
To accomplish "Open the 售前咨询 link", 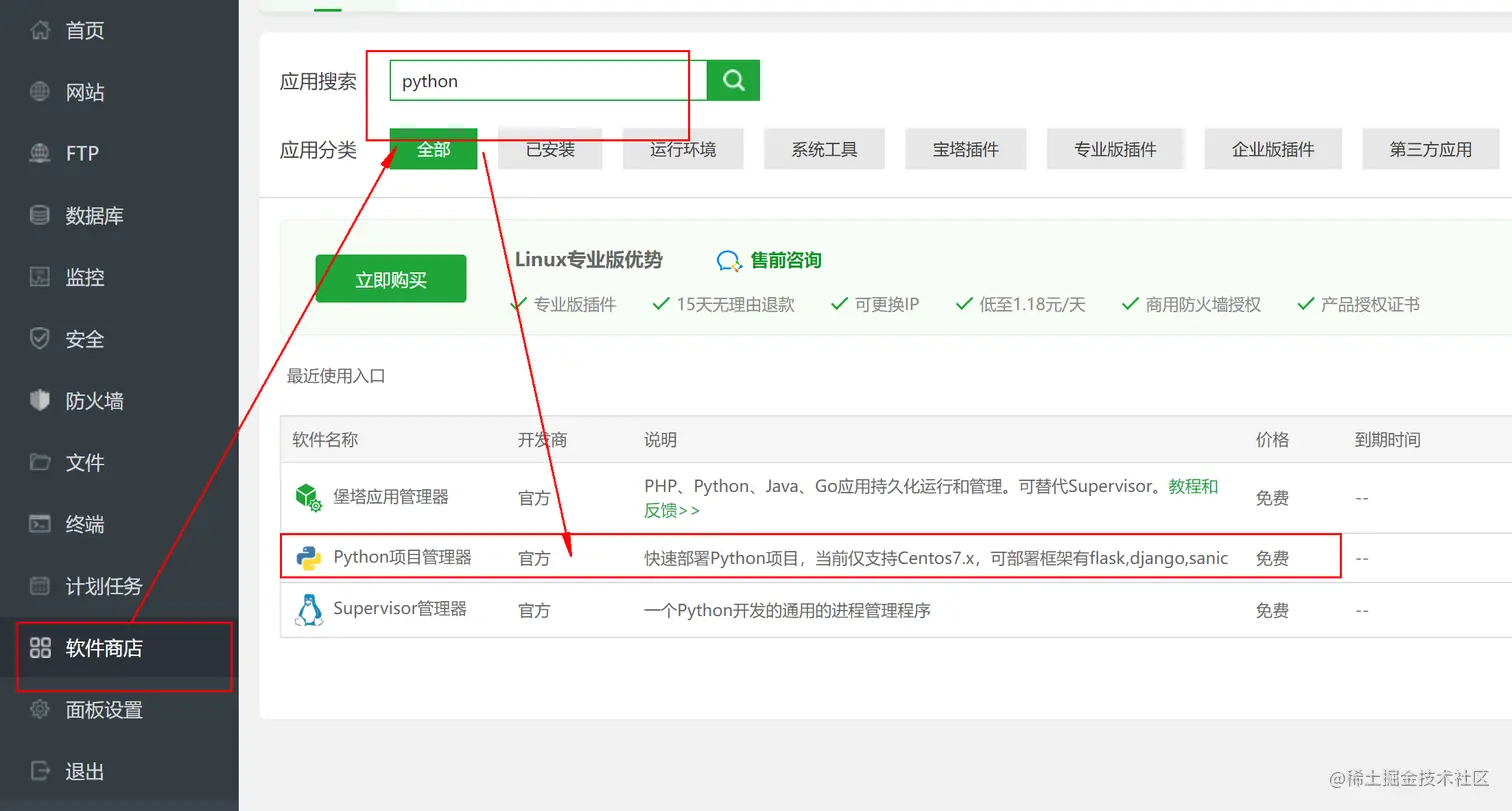I will pyautogui.click(x=786, y=260).
